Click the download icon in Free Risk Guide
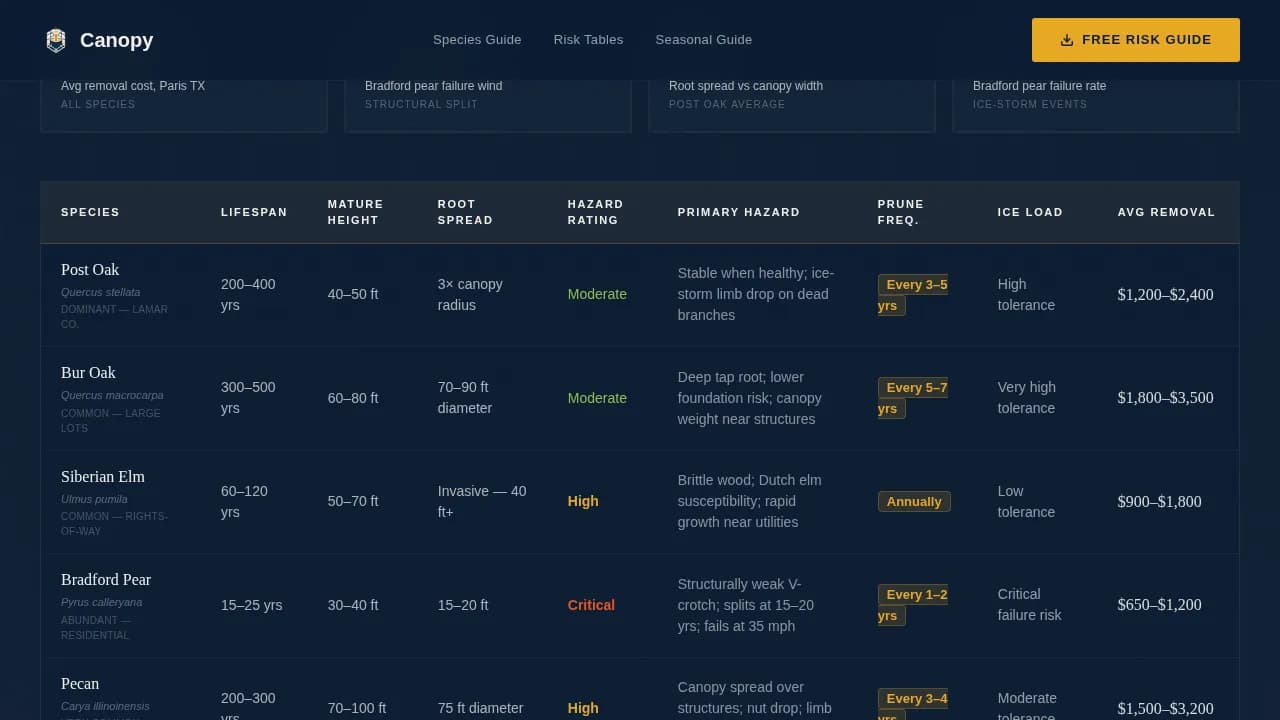The image size is (1280, 720). coord(1067,40)
